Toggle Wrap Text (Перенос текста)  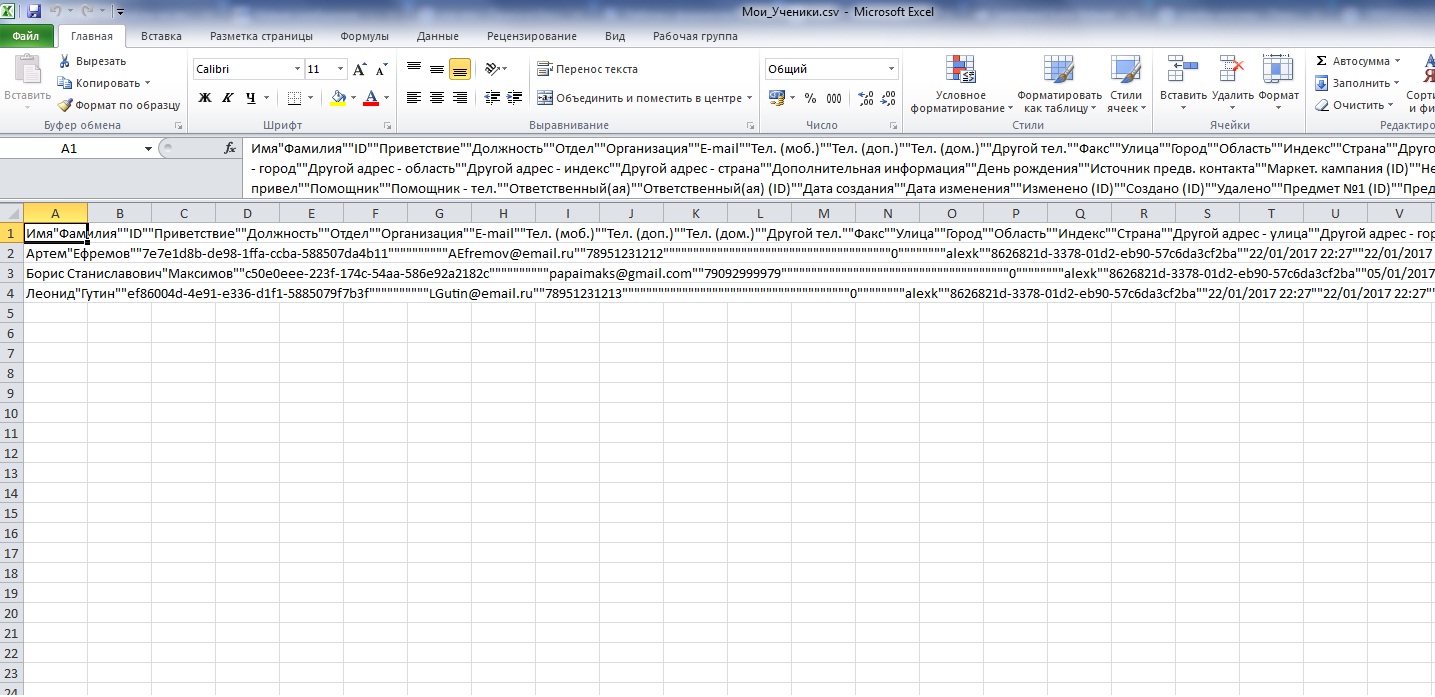pyautogui.click(x=587, y=69)
